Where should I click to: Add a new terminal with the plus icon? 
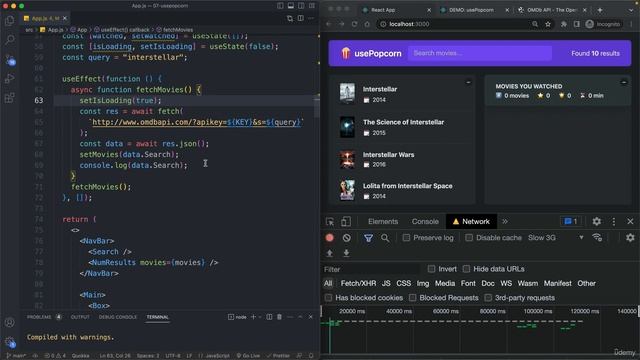[x=253, y=317]
